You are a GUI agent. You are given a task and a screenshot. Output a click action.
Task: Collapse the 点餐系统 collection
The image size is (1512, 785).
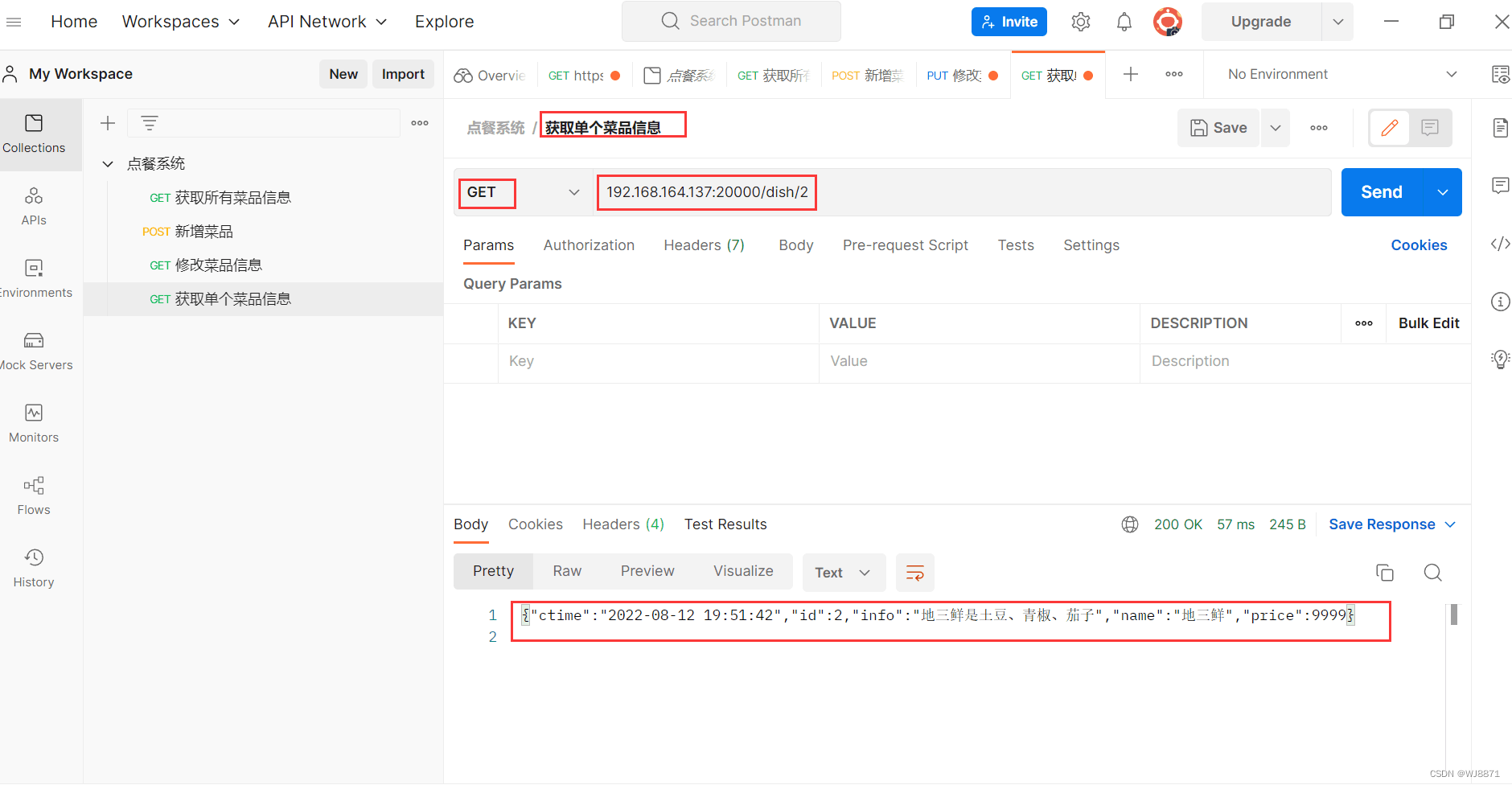(x=108, y=163)
